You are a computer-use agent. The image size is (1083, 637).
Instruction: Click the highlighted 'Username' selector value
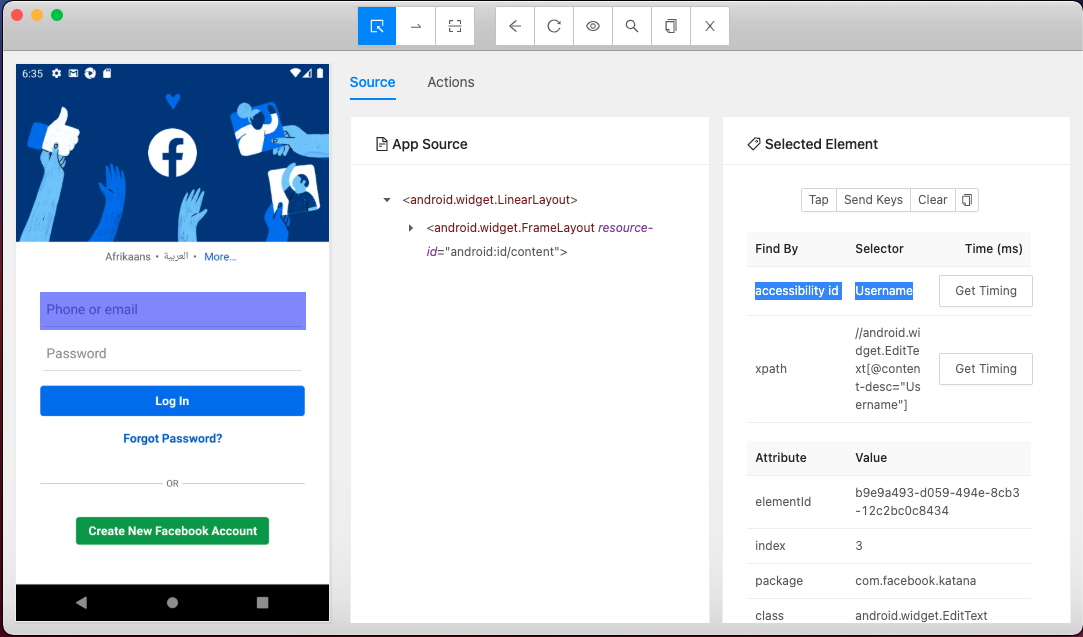(884, 291)
